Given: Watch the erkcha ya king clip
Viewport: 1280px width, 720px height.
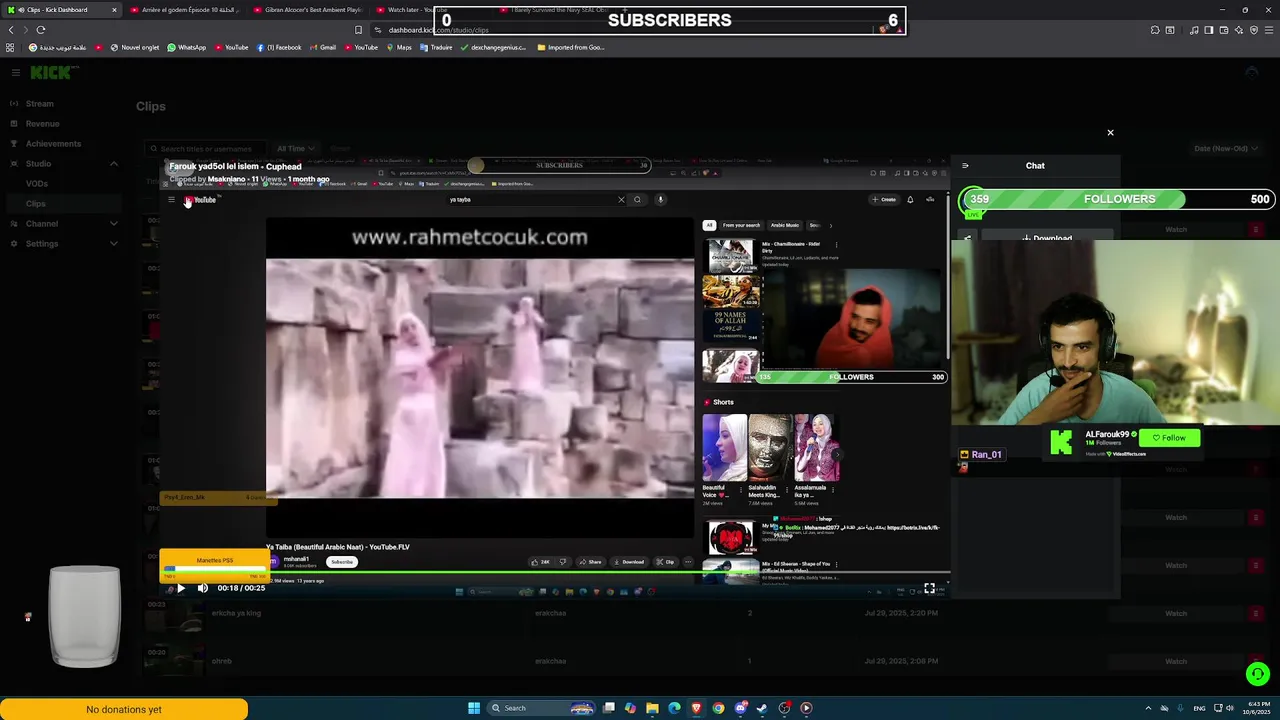Looking at the screenshot, I should (x=1176, y=613).
